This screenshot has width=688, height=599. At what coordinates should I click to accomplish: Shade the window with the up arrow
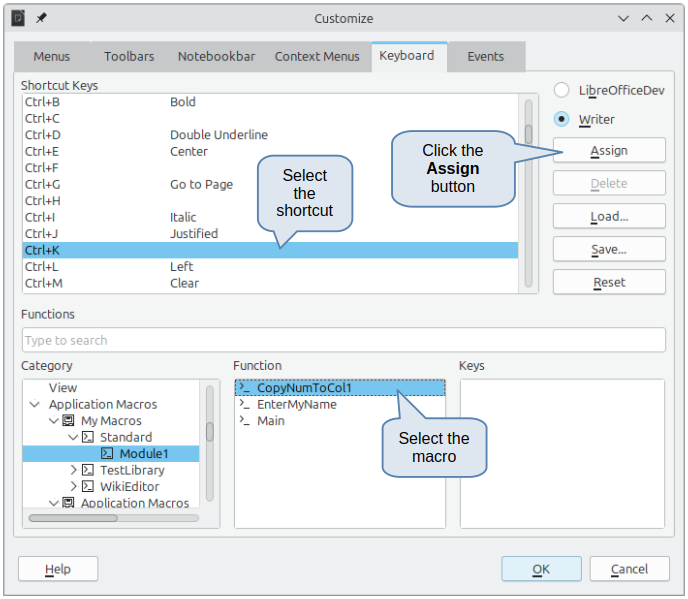[647, 18]
